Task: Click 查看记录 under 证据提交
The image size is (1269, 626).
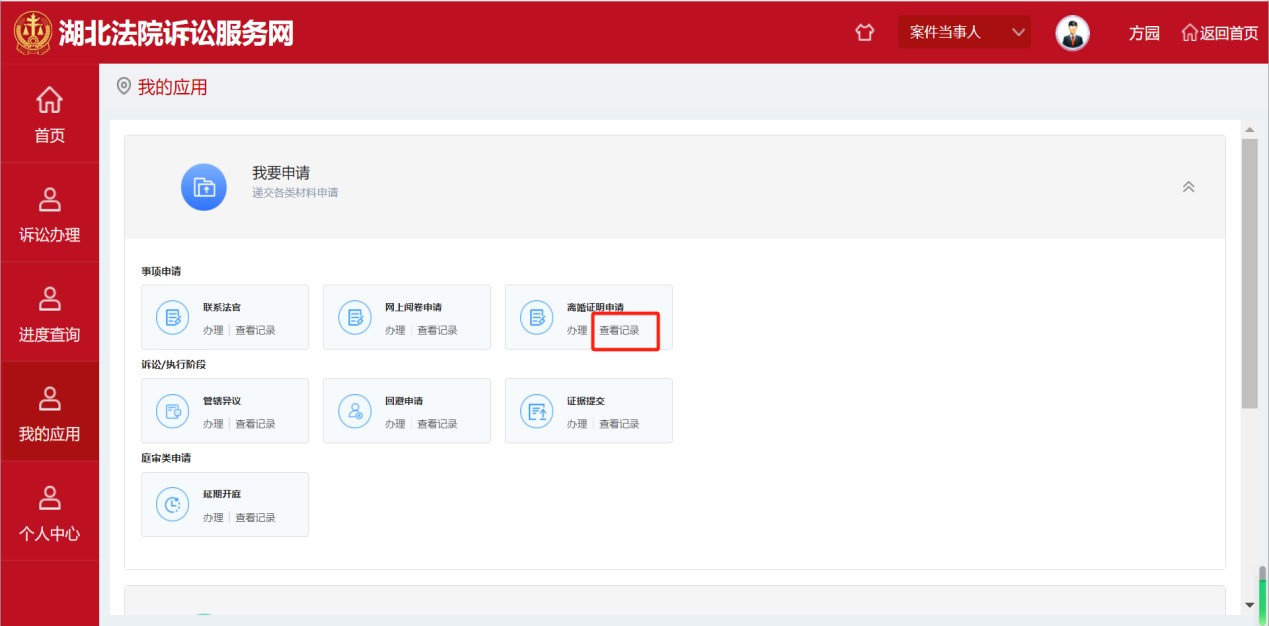Action: point(619,424)
